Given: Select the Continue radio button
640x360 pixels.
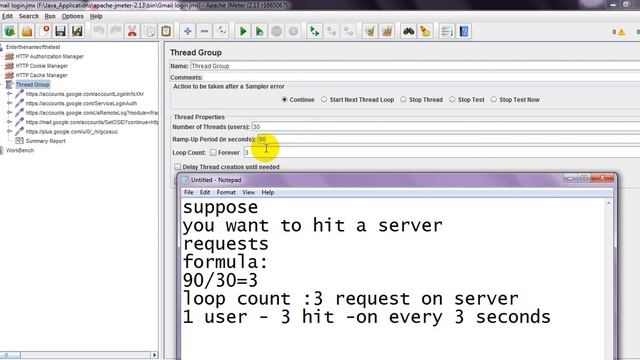Looking at the screenshot, I should tap(284, 100).
